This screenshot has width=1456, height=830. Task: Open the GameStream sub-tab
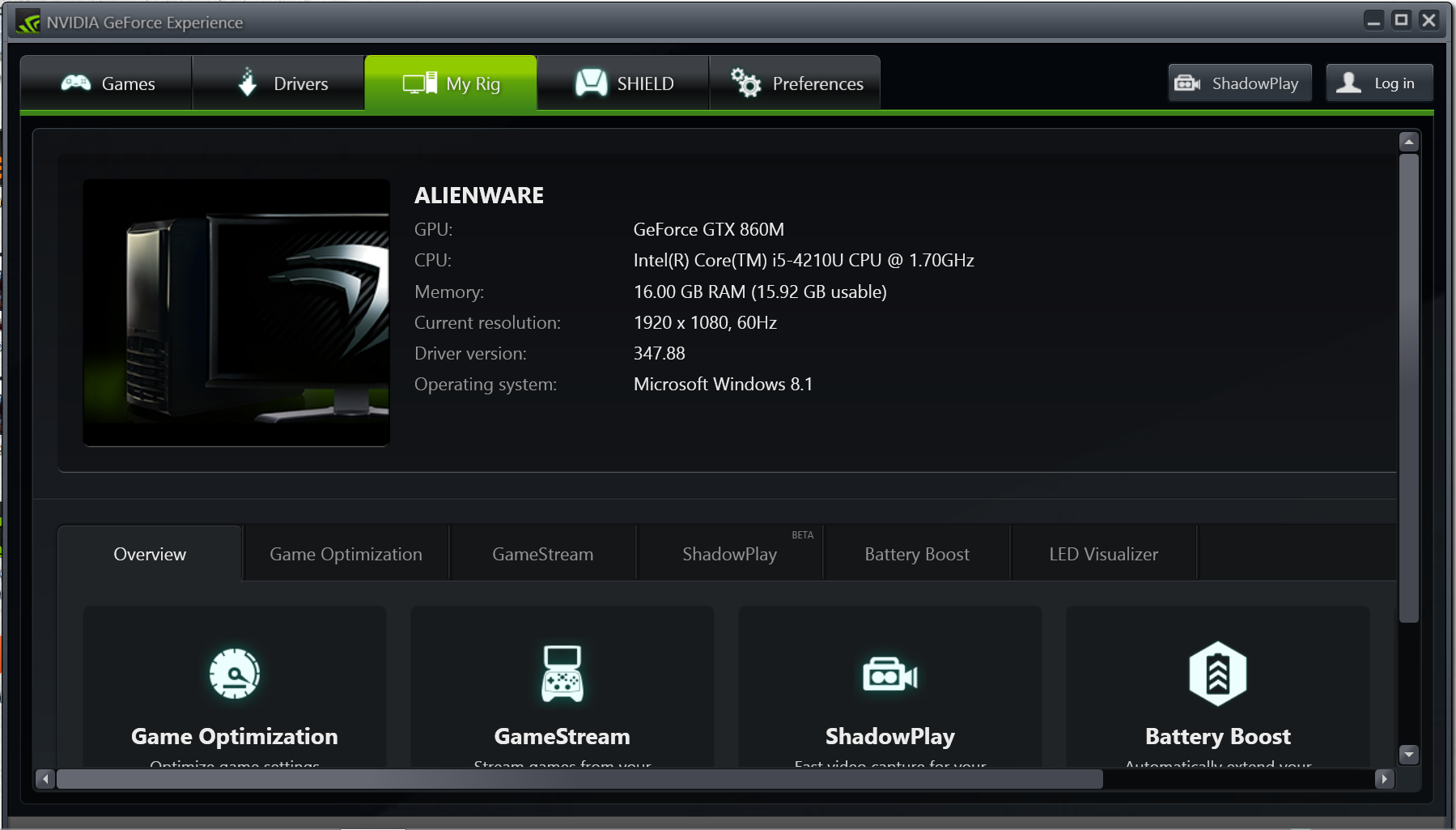click(543, 554)
